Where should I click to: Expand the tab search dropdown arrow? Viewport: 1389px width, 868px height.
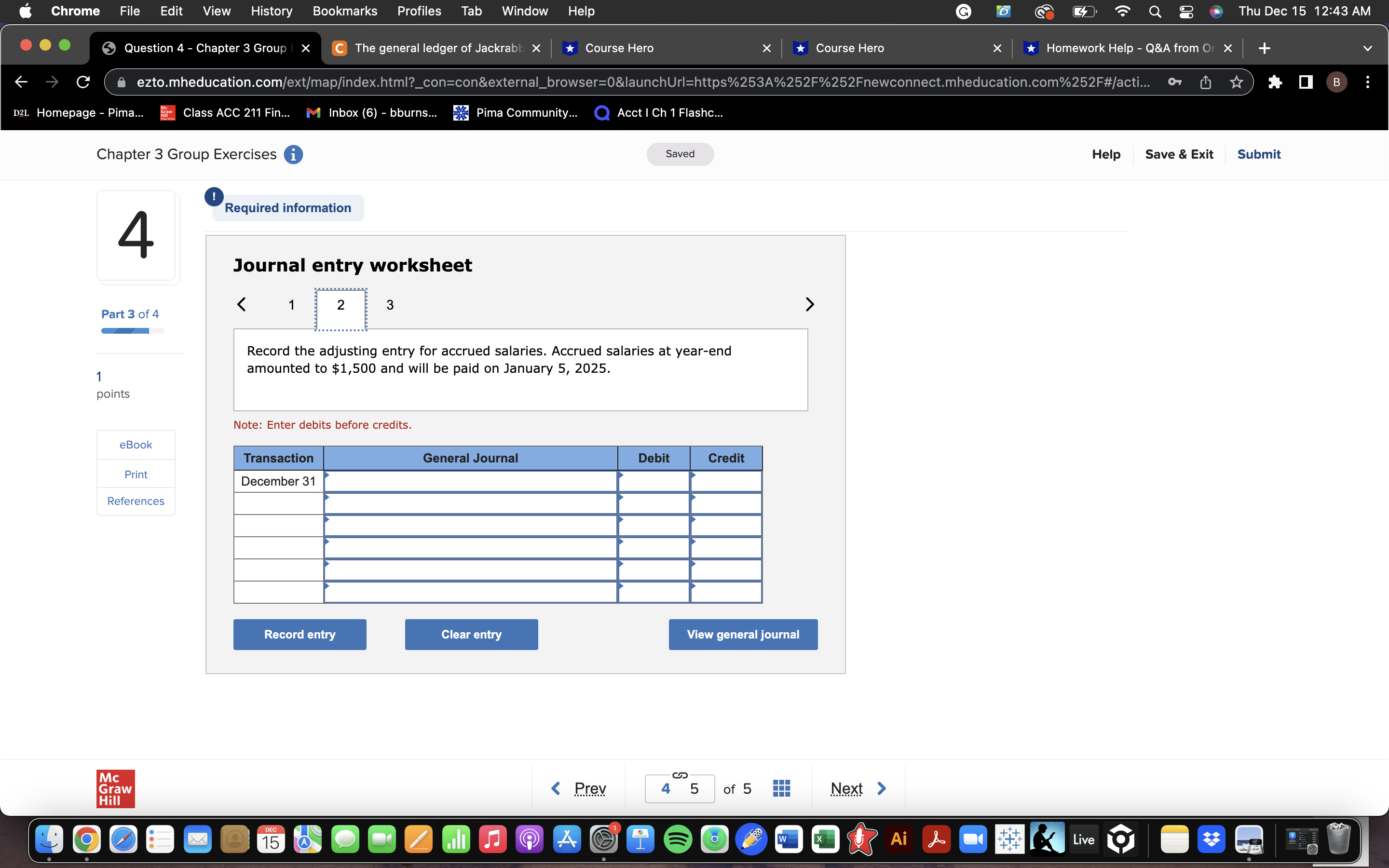pos(1367,48)
